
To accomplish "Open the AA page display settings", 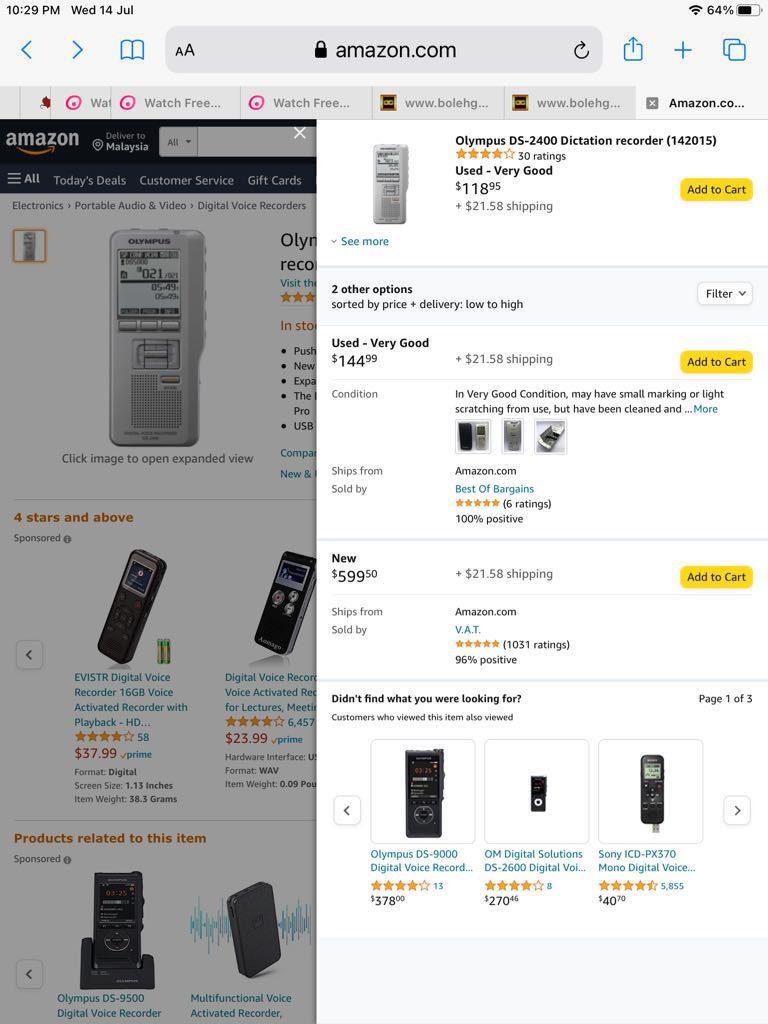I will coord(185,49).
